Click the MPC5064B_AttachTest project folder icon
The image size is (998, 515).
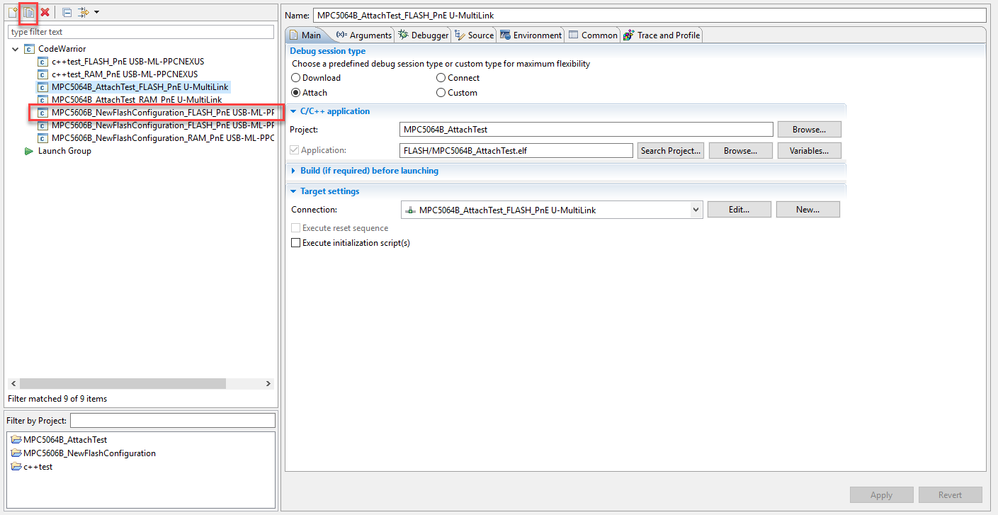pyautogui.click(x=16, y=440)
